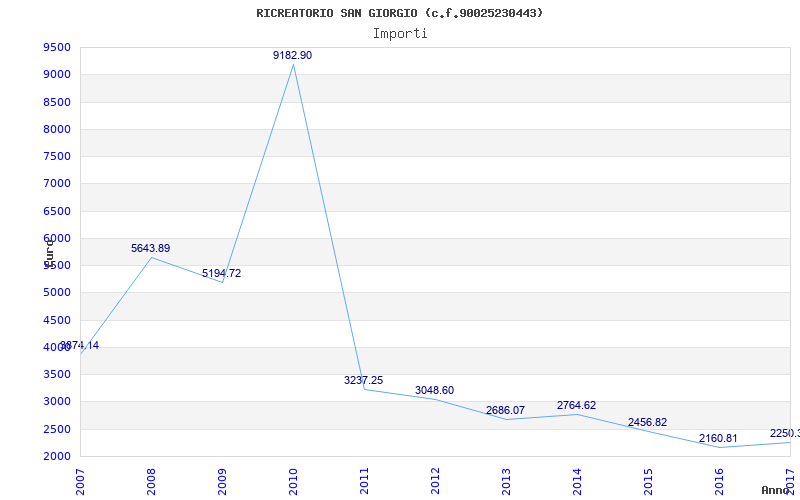Select the 2686.07 data label

505,410
